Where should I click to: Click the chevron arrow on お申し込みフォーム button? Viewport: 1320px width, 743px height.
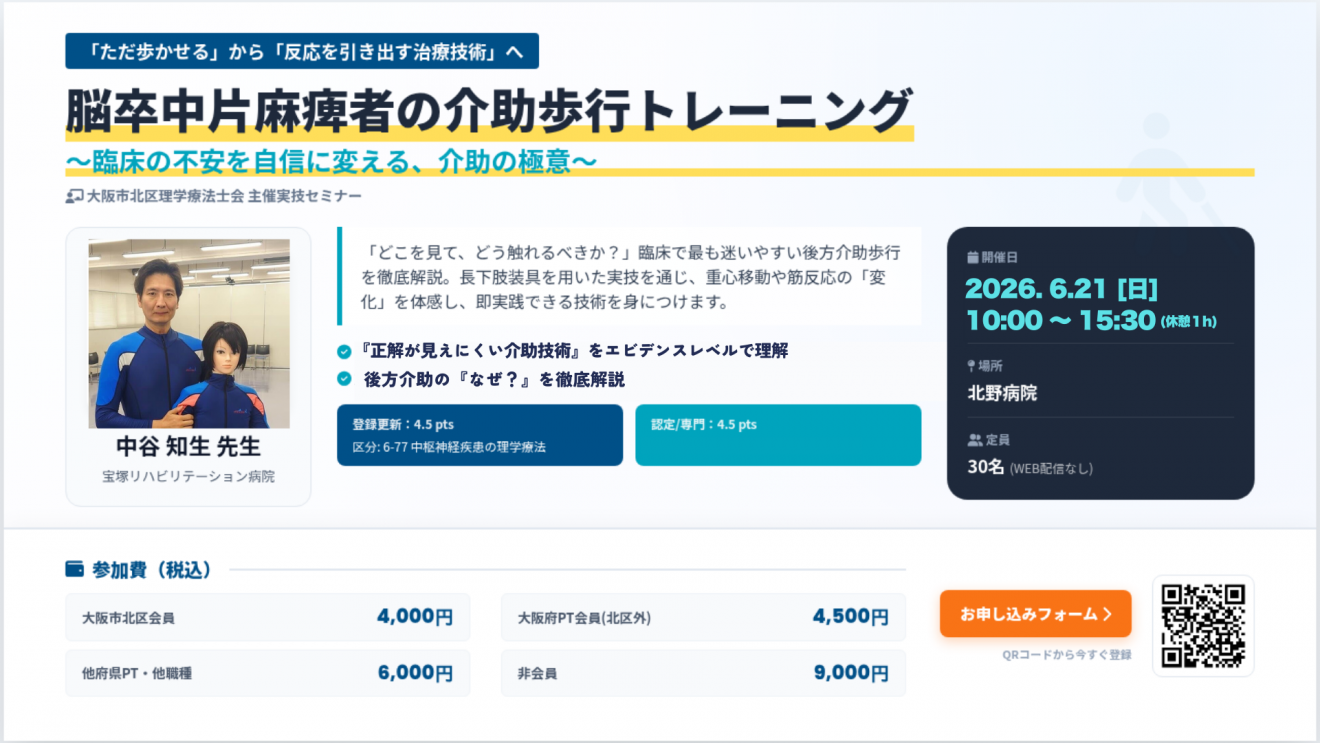(1107, 615)
